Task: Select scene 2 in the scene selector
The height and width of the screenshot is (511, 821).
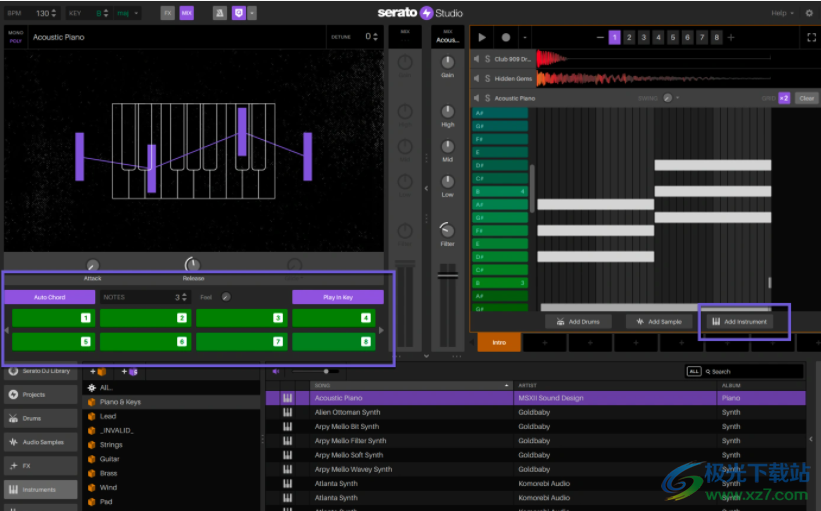Action: pyautogui.click(x=629, y=37)
